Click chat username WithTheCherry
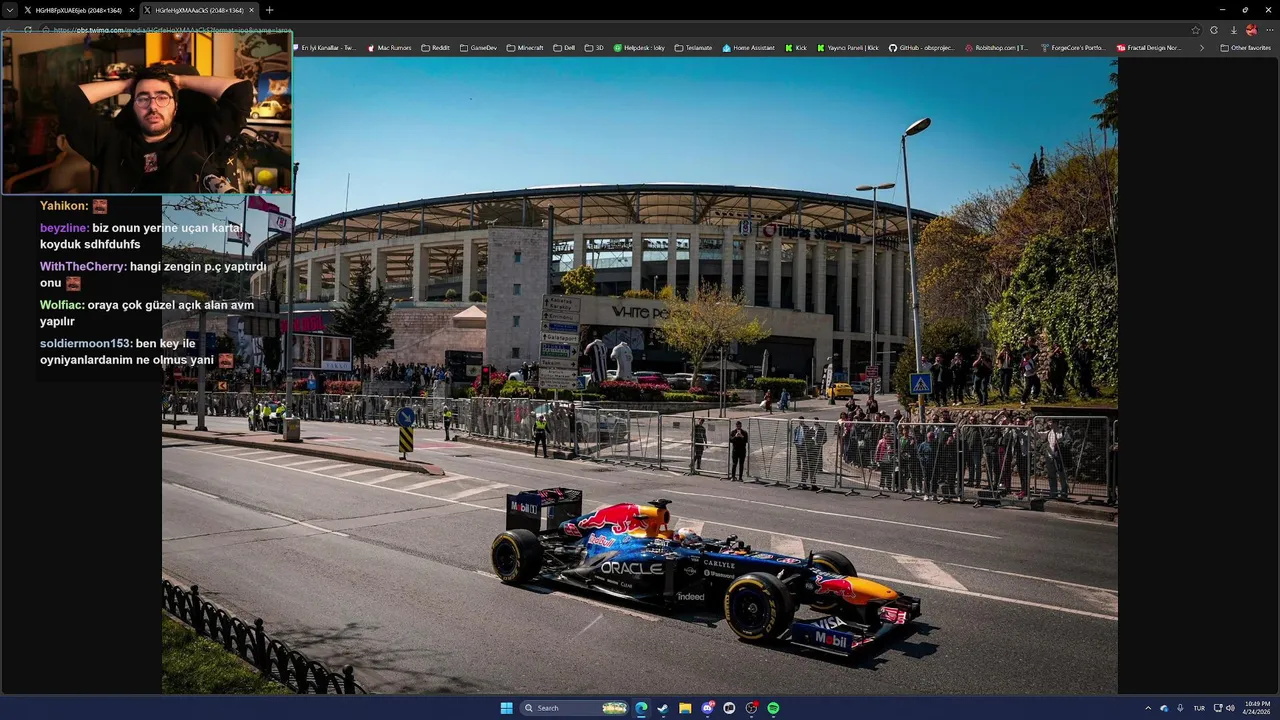This screenshot has width=1280, height=720. pos(83,267)
